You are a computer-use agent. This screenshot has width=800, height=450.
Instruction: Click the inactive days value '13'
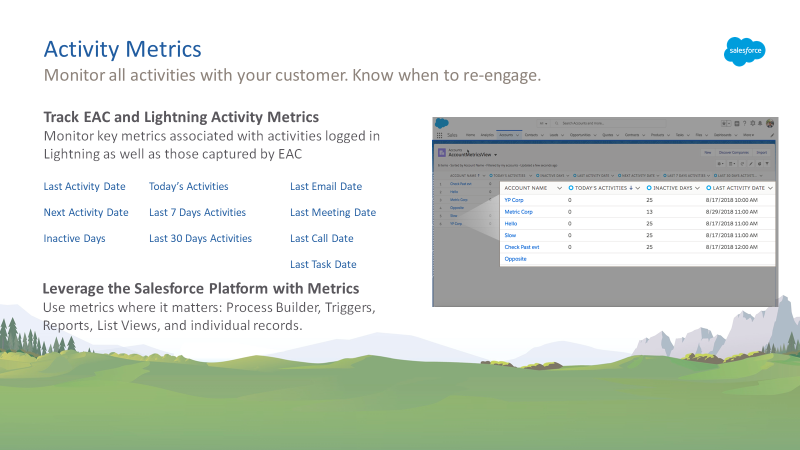tap(649, 212)
